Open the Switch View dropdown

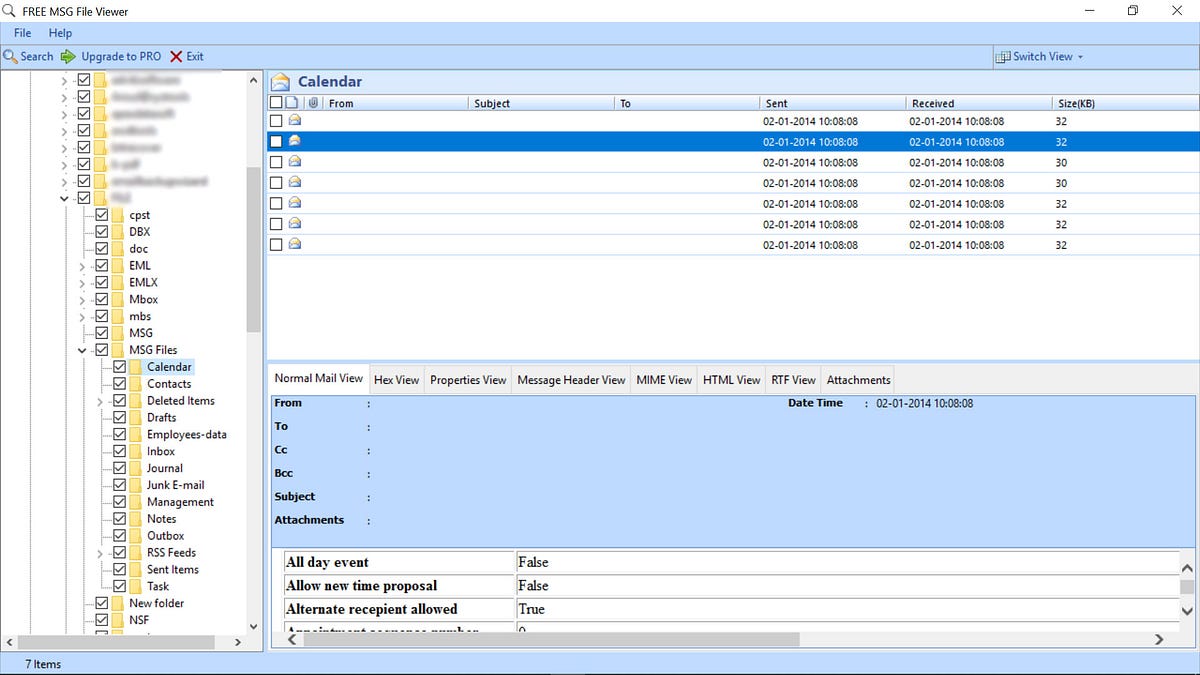pyautogui.click(x=1040, y=56)
